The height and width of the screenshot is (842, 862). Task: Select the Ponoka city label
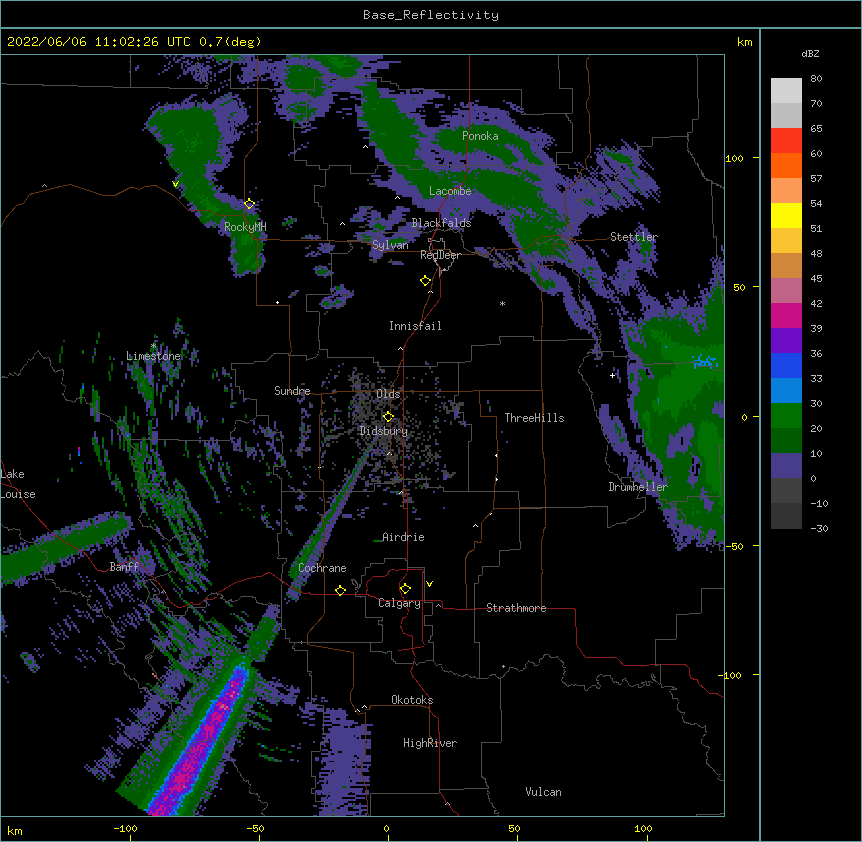[480, 136]
